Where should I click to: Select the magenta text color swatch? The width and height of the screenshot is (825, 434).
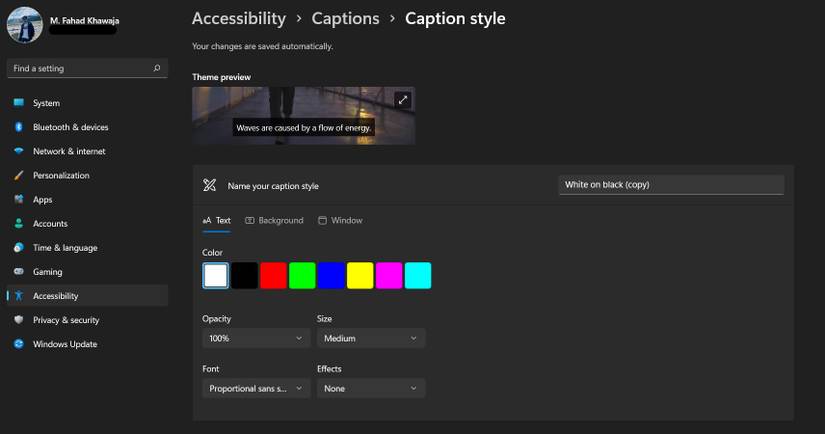click(389, 276)
